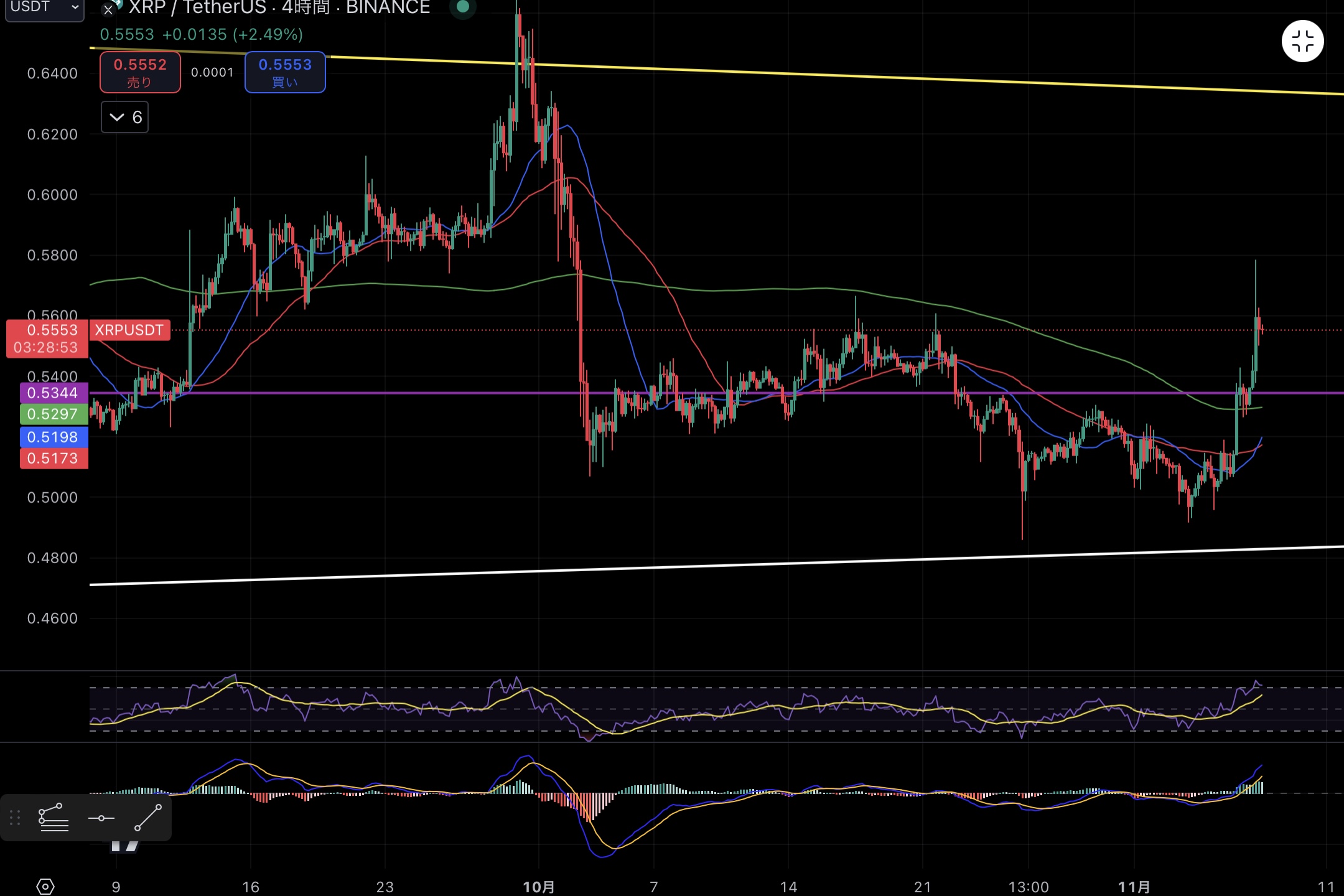Viewport: 1344px width, 896px height.
Task: Select the blue 0.5198 moving average label
Action: point(54,437)
